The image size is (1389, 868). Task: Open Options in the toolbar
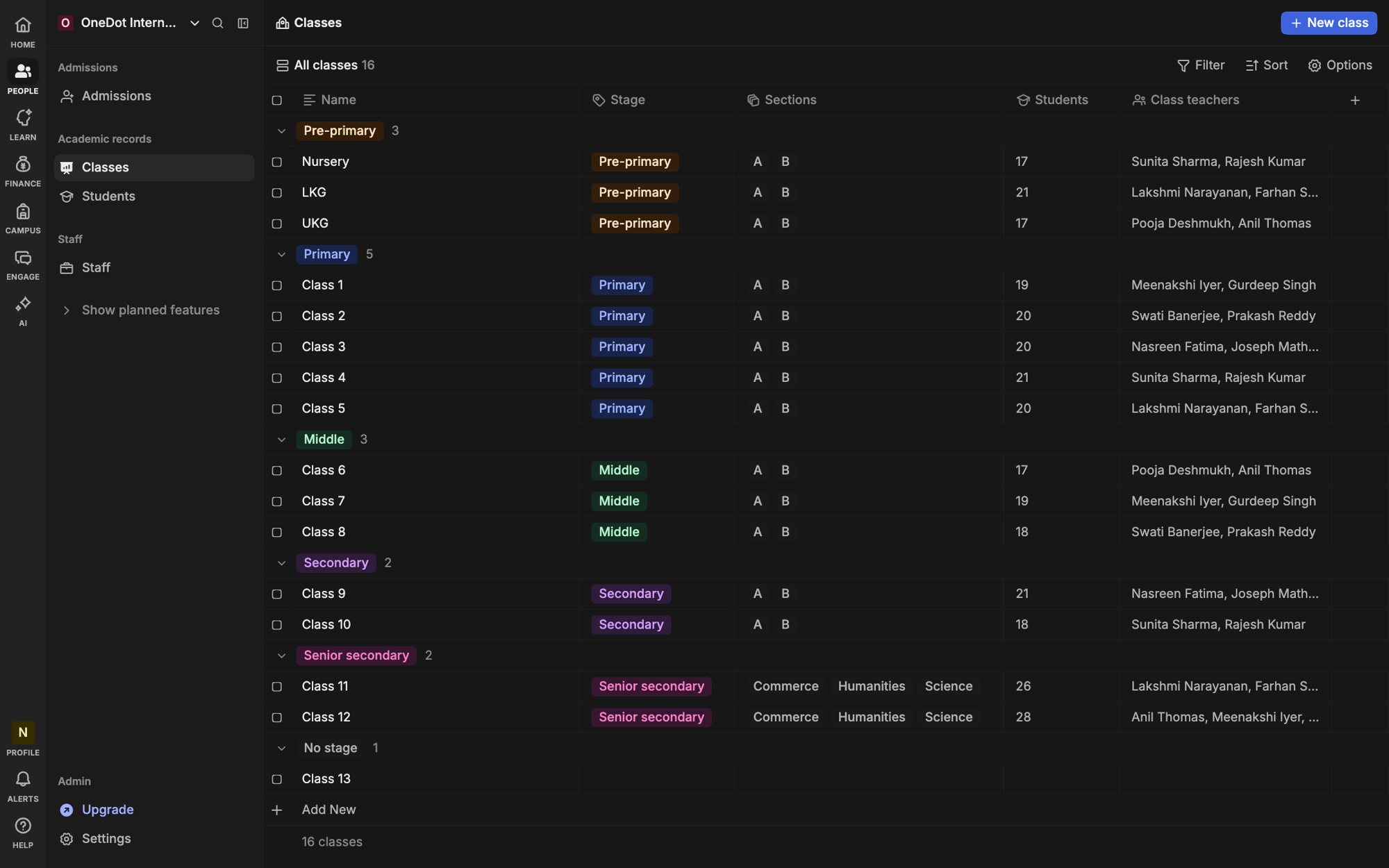click(x=1340, y=65)
